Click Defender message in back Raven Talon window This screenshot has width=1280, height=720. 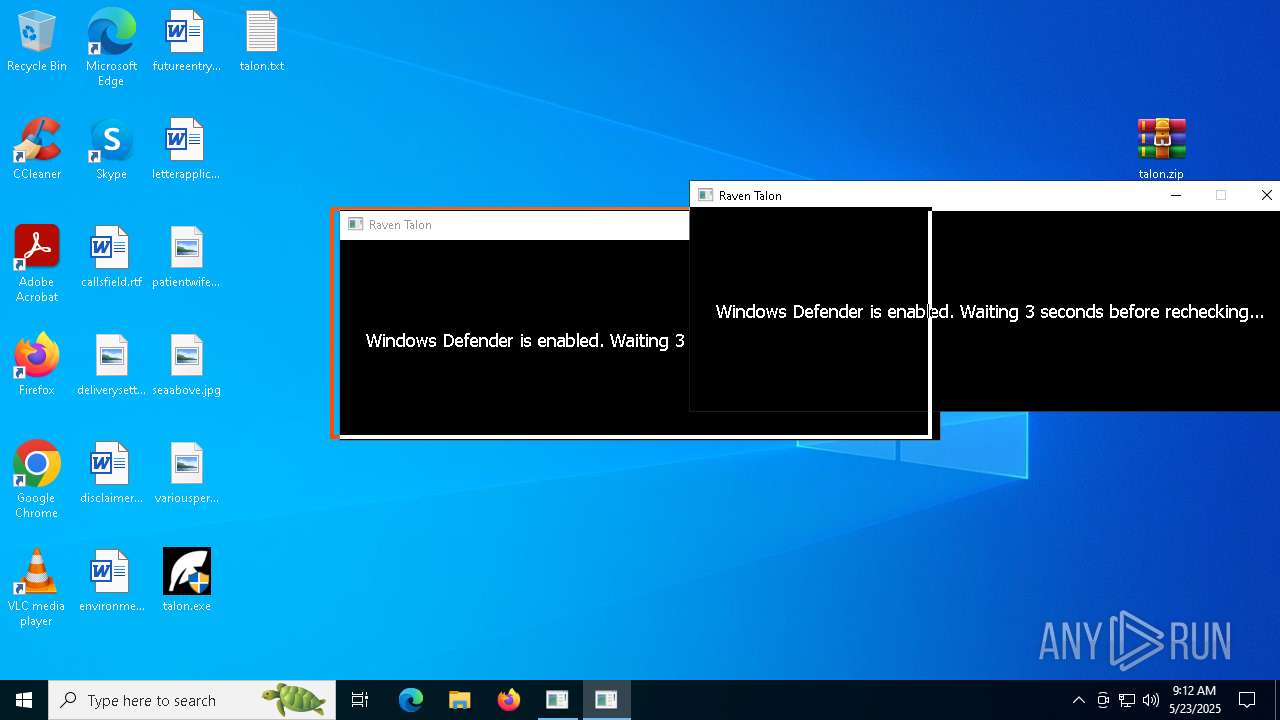(525, 341)
